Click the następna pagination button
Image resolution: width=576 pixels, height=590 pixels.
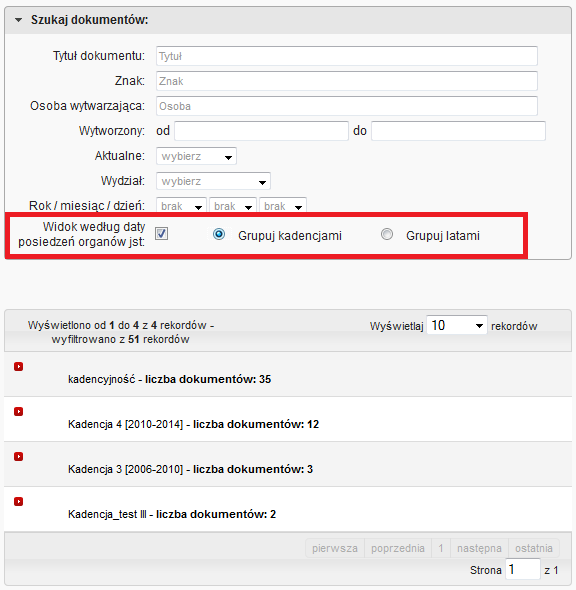[x=479, y=548]
